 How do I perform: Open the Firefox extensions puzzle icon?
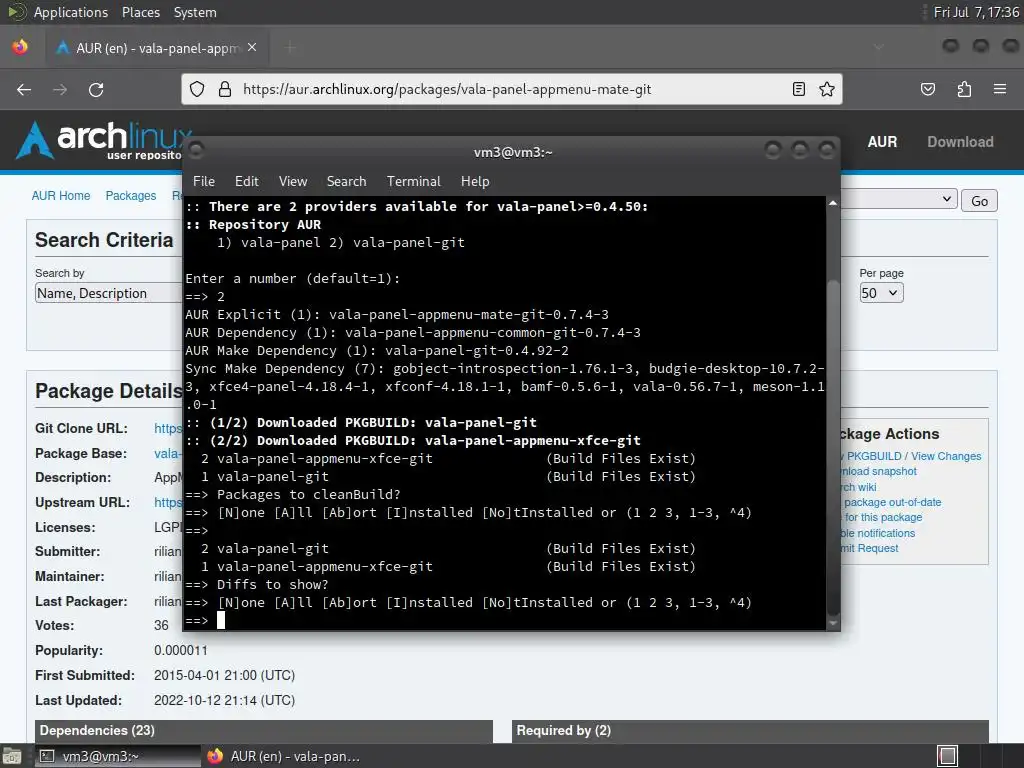click(964, 89)
